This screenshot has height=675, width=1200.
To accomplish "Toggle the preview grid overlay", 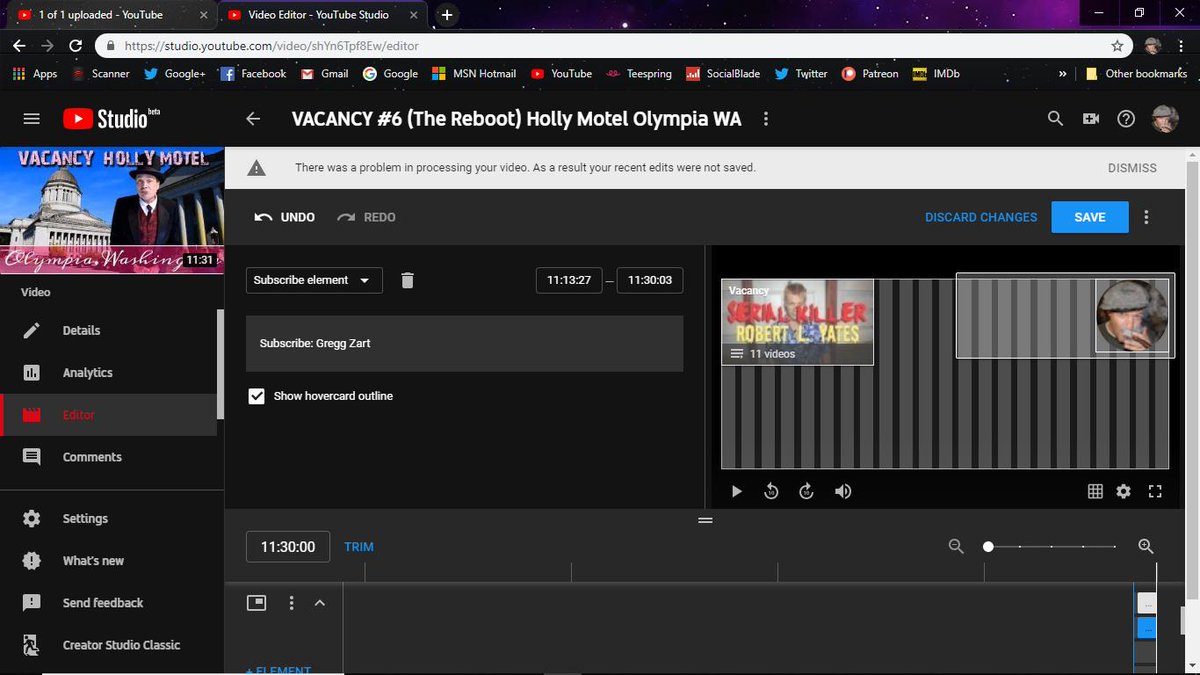I will 1095,491.
